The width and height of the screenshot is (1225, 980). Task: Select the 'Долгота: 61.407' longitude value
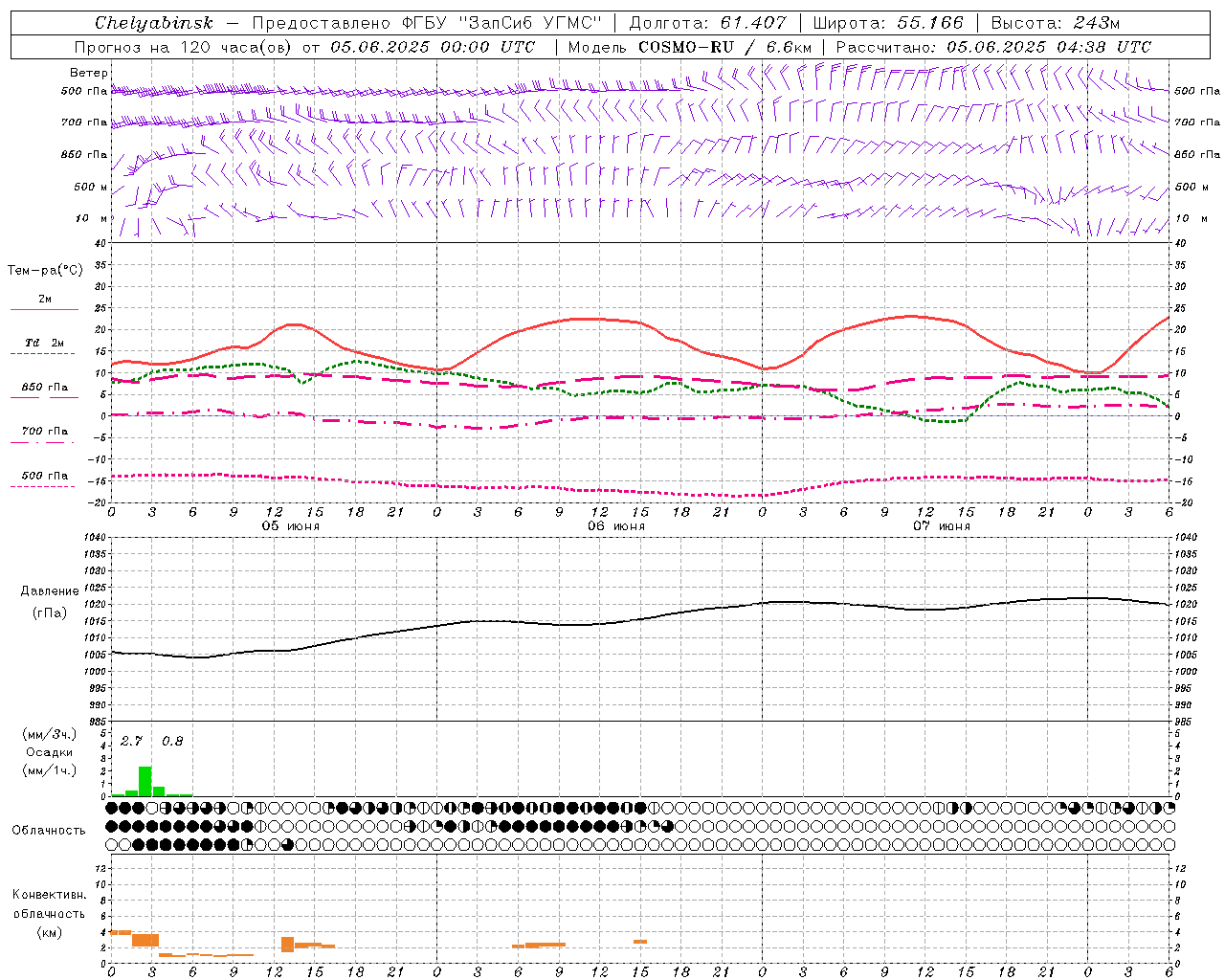point(707,23)
